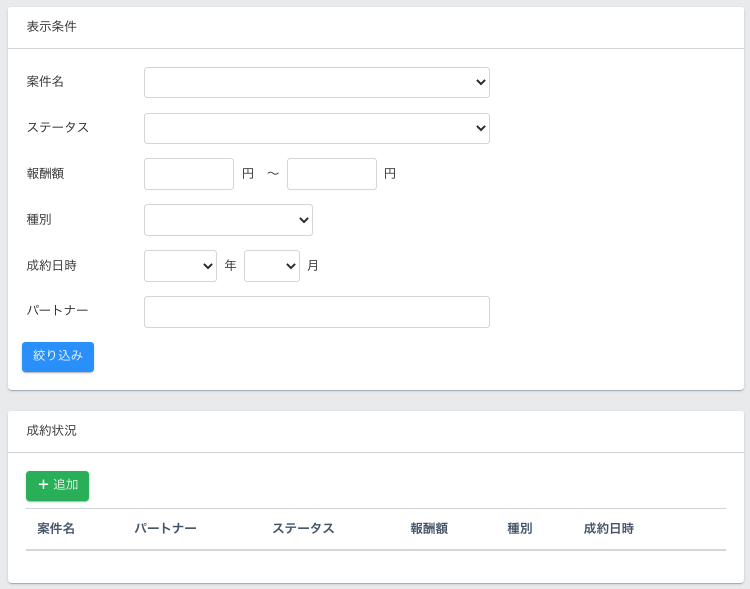Click the パートナー table column header
This screenshot has width=750, height=589.
[165, 528]
